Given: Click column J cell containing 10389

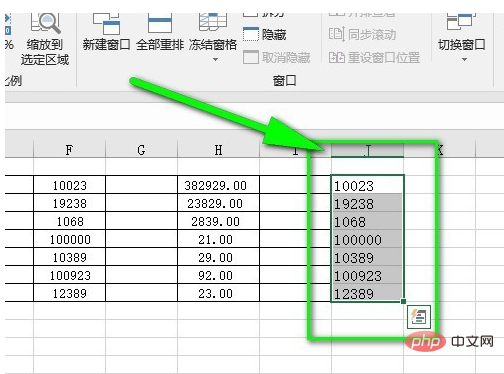Looking at the screenshot, I should coord(367,257).
